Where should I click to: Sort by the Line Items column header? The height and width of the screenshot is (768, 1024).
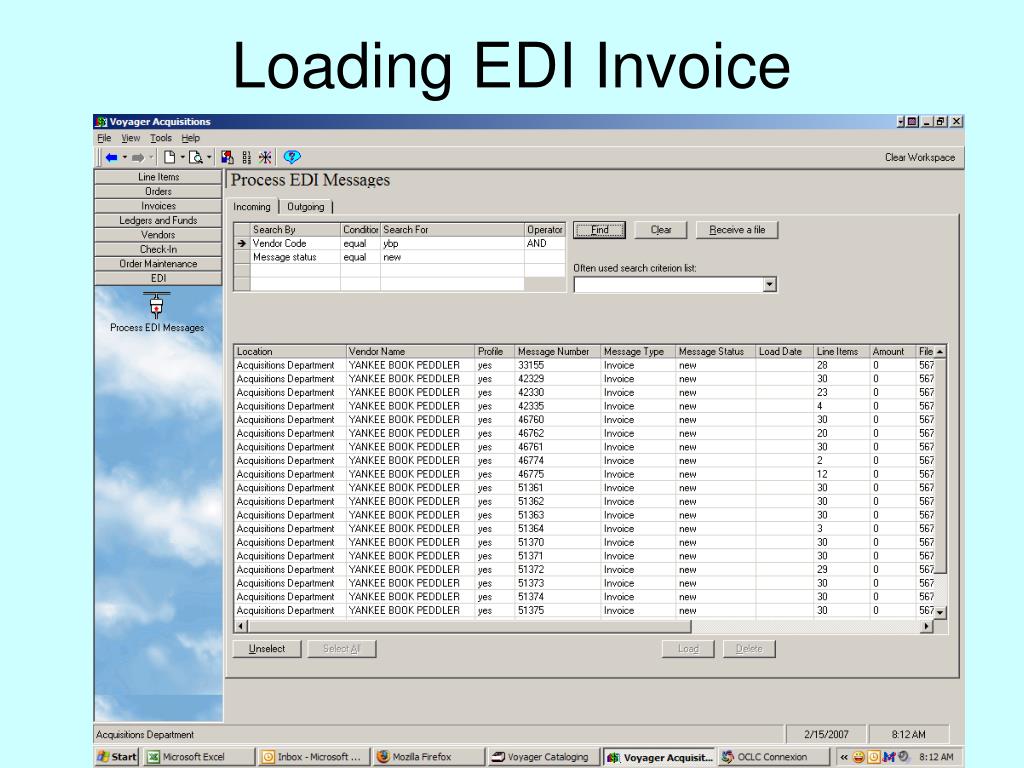(x=841, y=351)
